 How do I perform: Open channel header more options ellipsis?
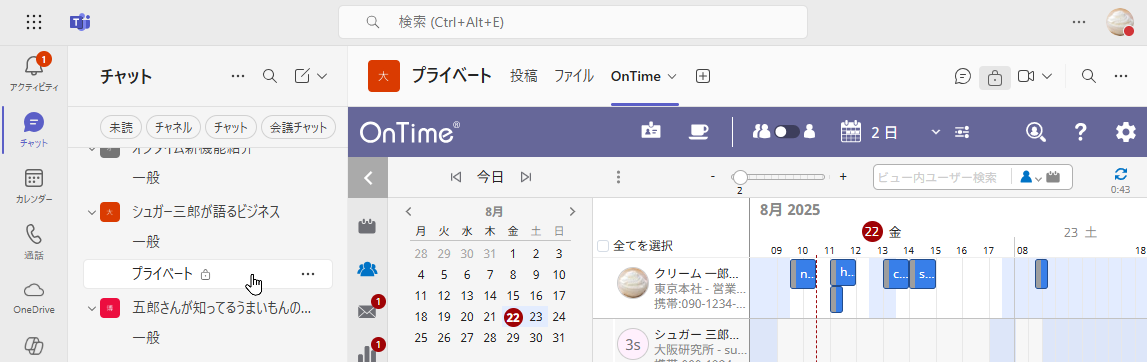coord(1121,76)
